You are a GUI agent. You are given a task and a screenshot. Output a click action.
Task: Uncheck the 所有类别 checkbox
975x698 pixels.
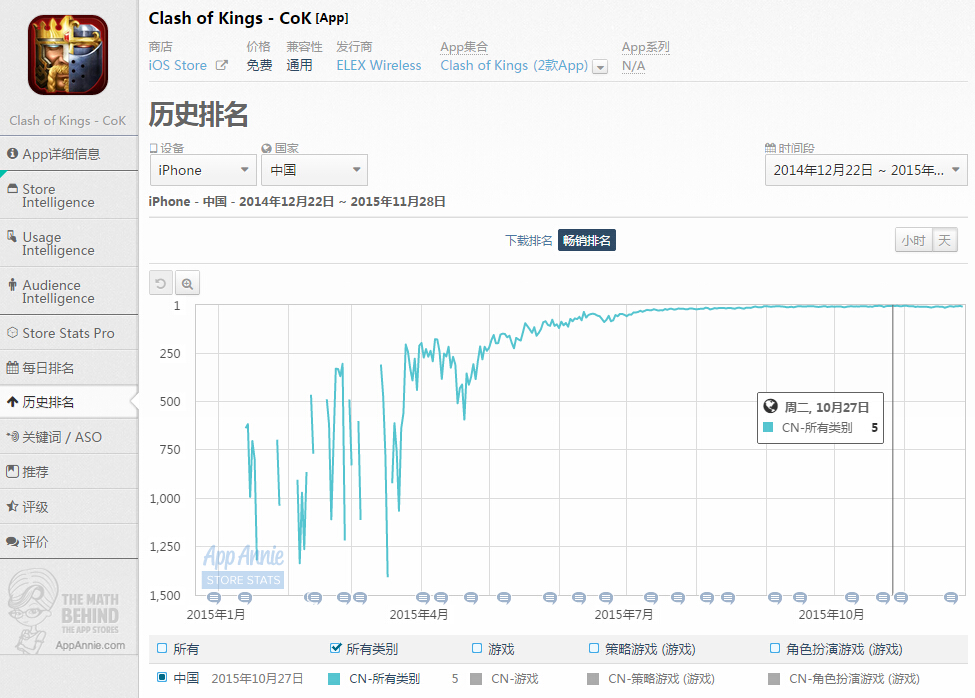pyautogui.click(x=335, y=648)
